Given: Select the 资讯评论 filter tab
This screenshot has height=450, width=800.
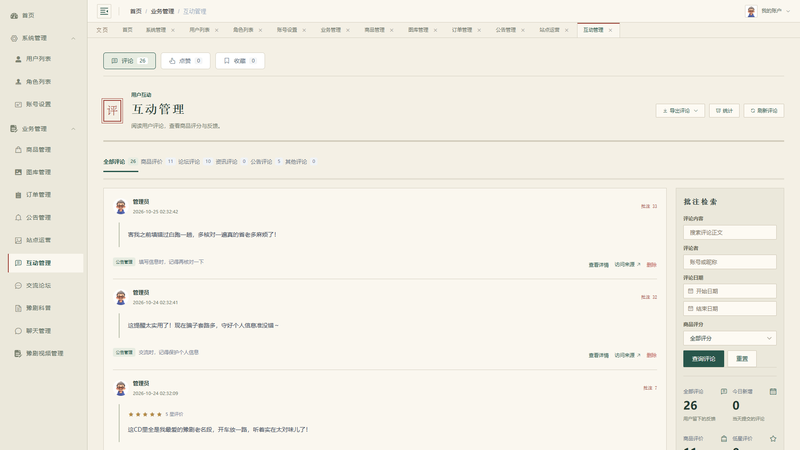Looking at the screenshot, I should (231, 162).
